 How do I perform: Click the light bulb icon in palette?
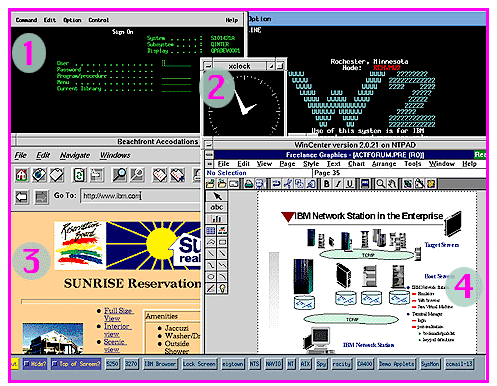[x=223, y=288]
